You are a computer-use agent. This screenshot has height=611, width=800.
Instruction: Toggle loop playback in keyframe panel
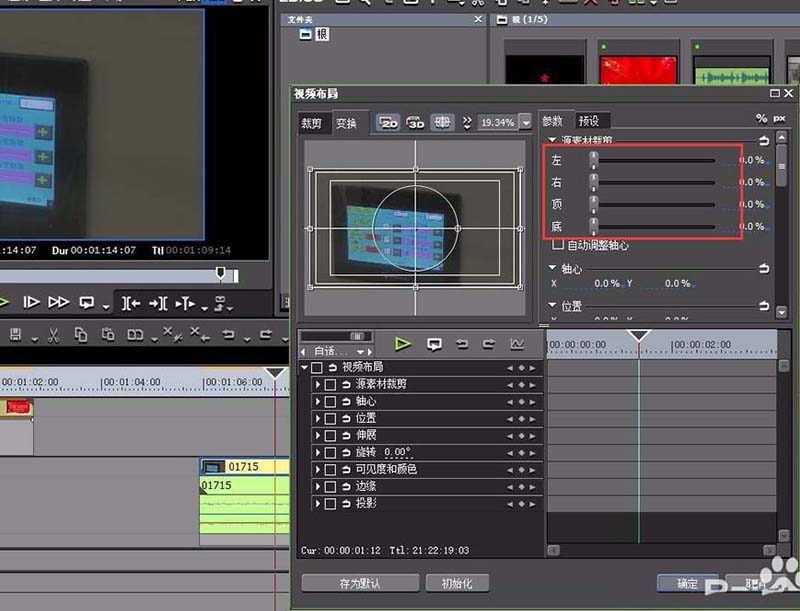tap(434, 345)
